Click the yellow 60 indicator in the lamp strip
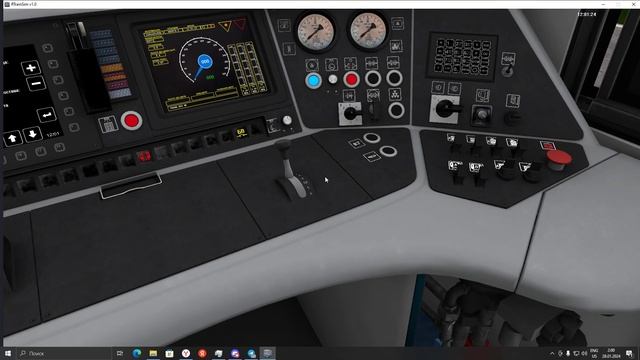The height and width of the screenshot is (360, 640). pos(241,132)
